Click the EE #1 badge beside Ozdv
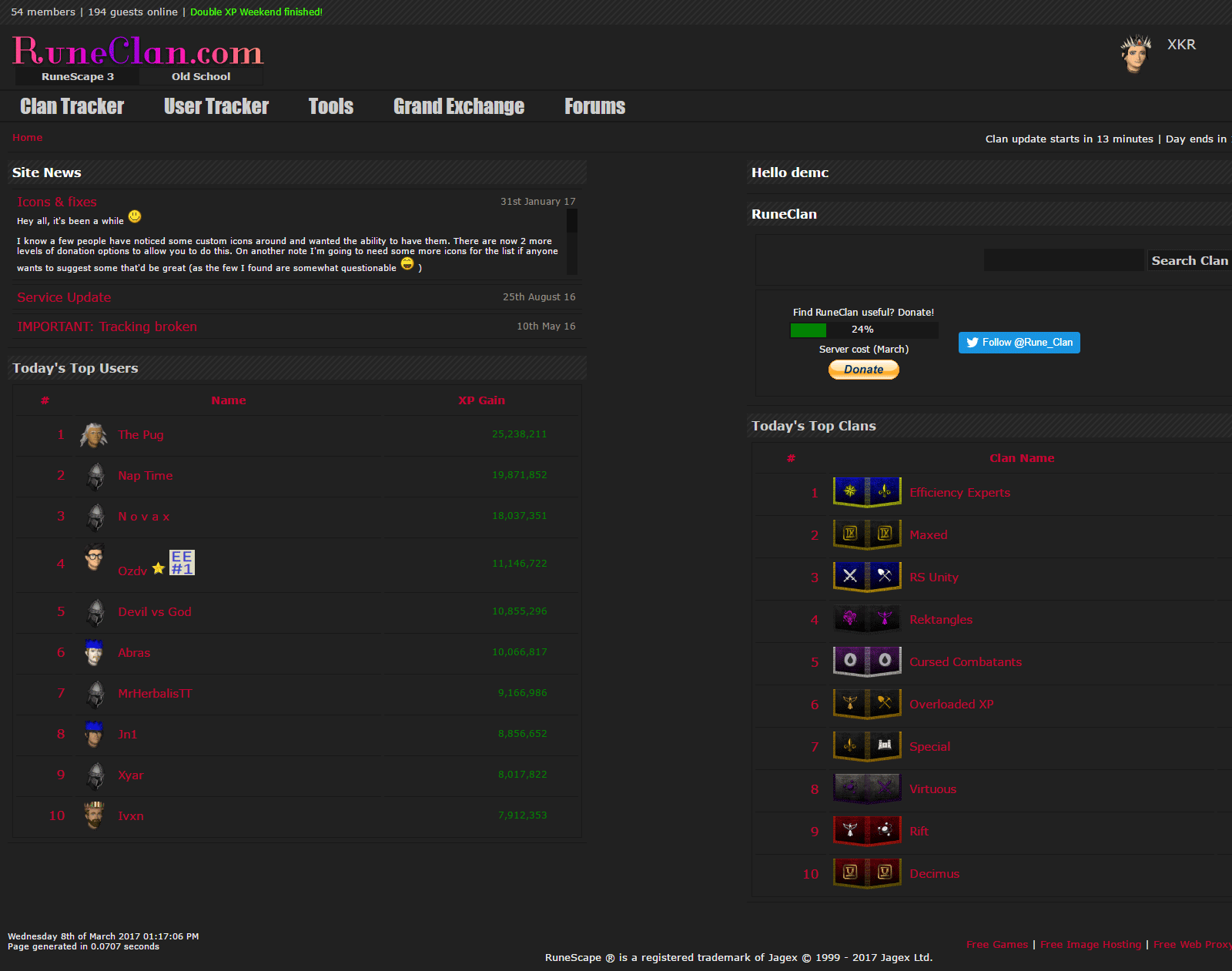 point(182,563)
